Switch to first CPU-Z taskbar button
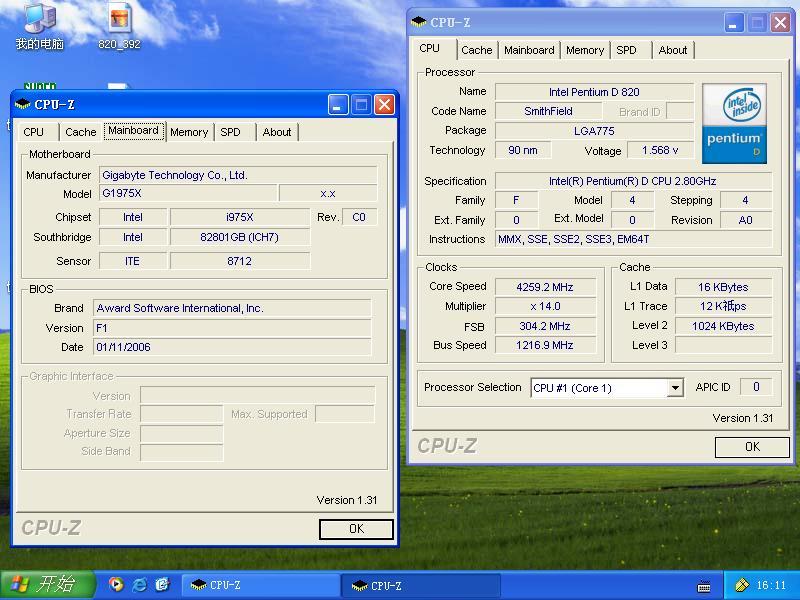The image size is (800, 600). point(260,585)
